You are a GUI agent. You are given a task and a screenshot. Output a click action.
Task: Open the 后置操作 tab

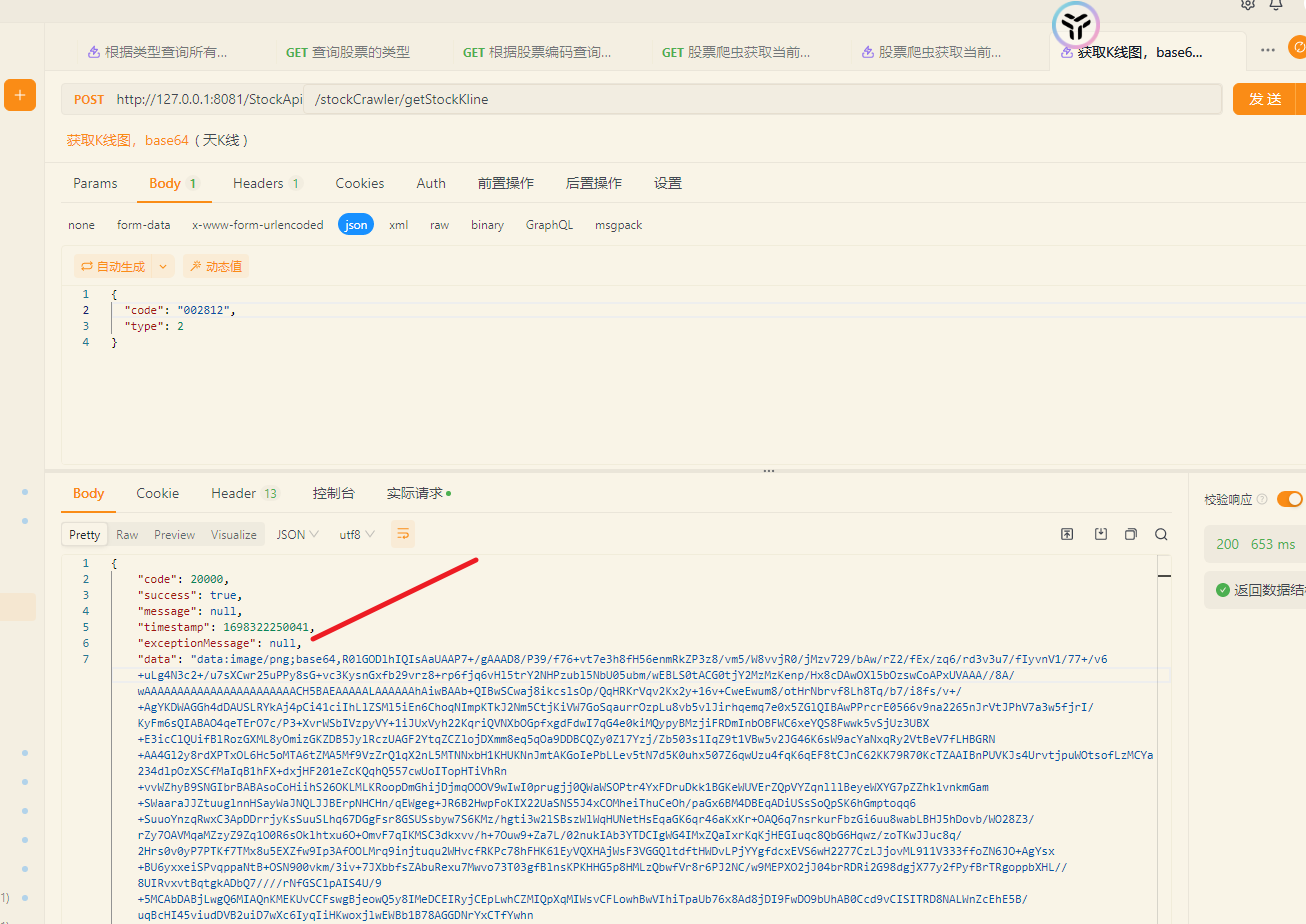(594, 183)
